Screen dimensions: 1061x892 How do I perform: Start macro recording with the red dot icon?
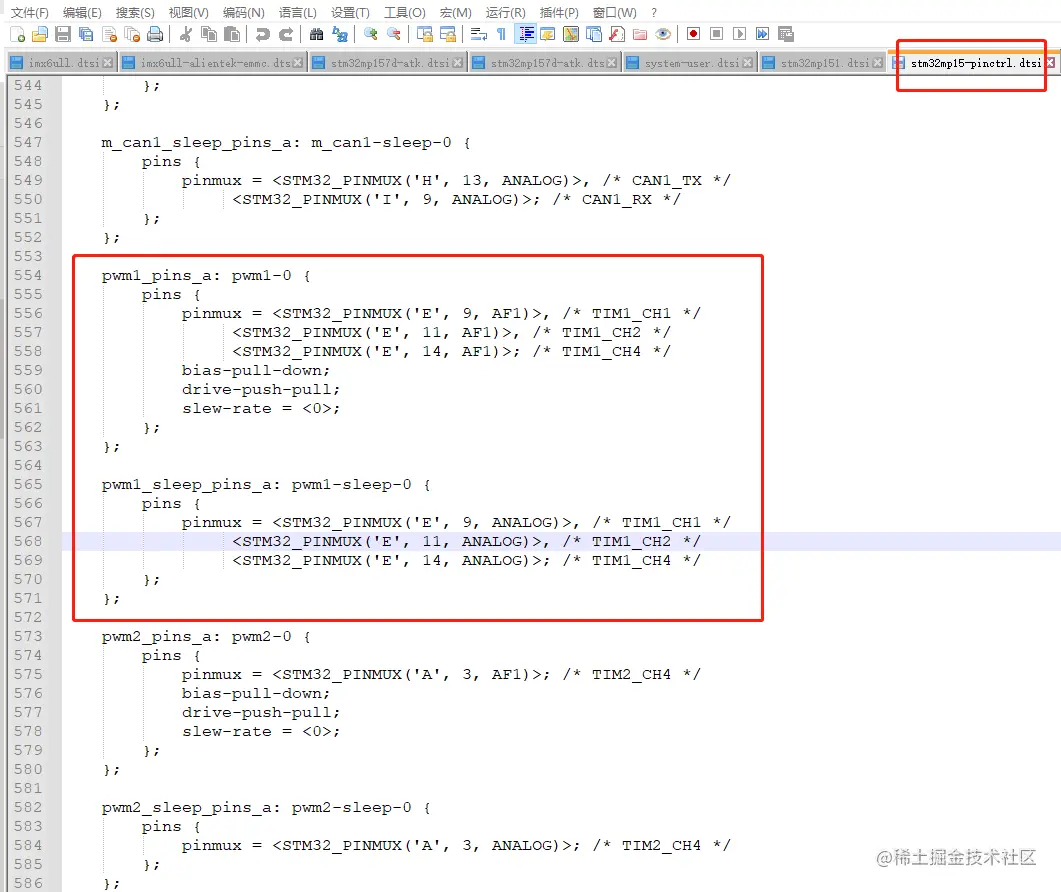point(693,34)
